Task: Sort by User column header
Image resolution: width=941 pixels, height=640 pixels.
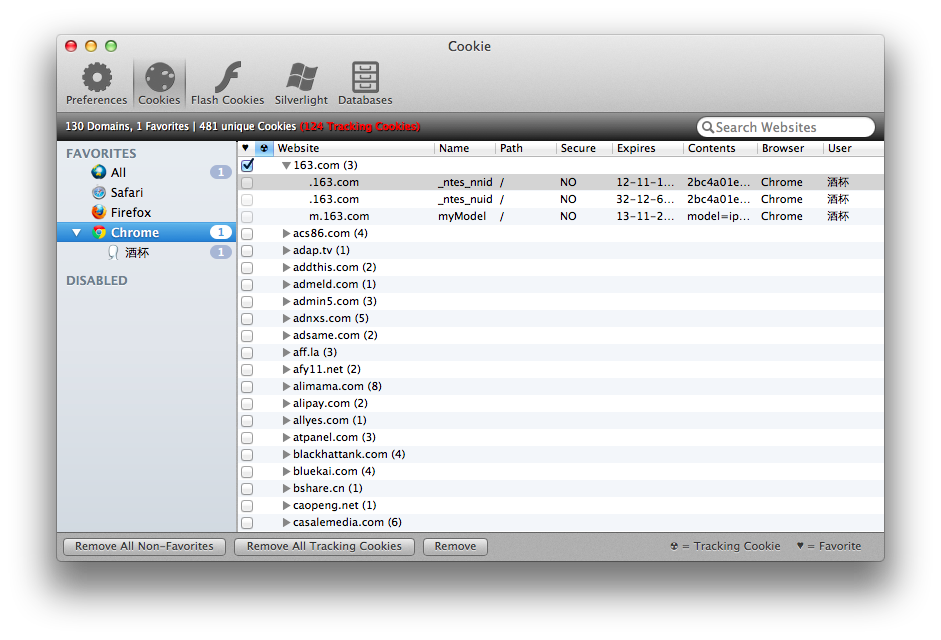Action: pos(853,148)
